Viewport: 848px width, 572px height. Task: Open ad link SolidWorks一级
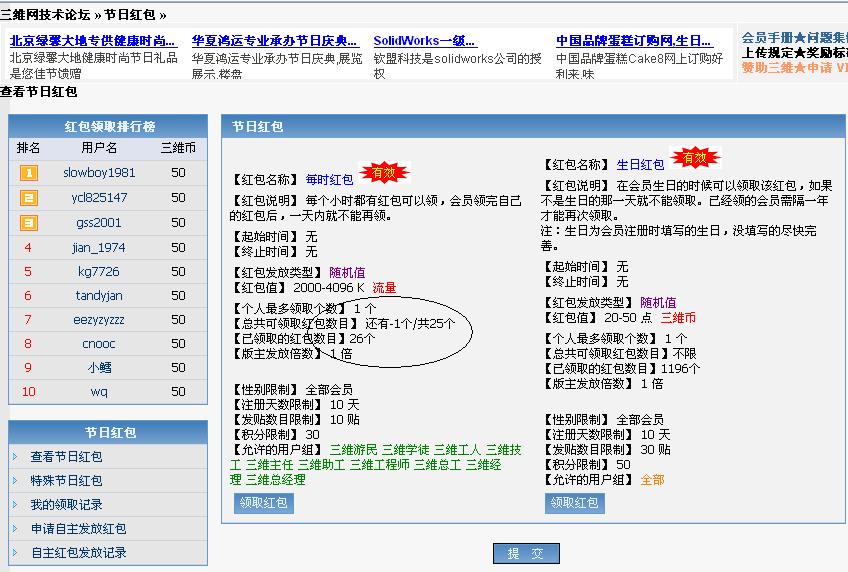pos(425,41)
